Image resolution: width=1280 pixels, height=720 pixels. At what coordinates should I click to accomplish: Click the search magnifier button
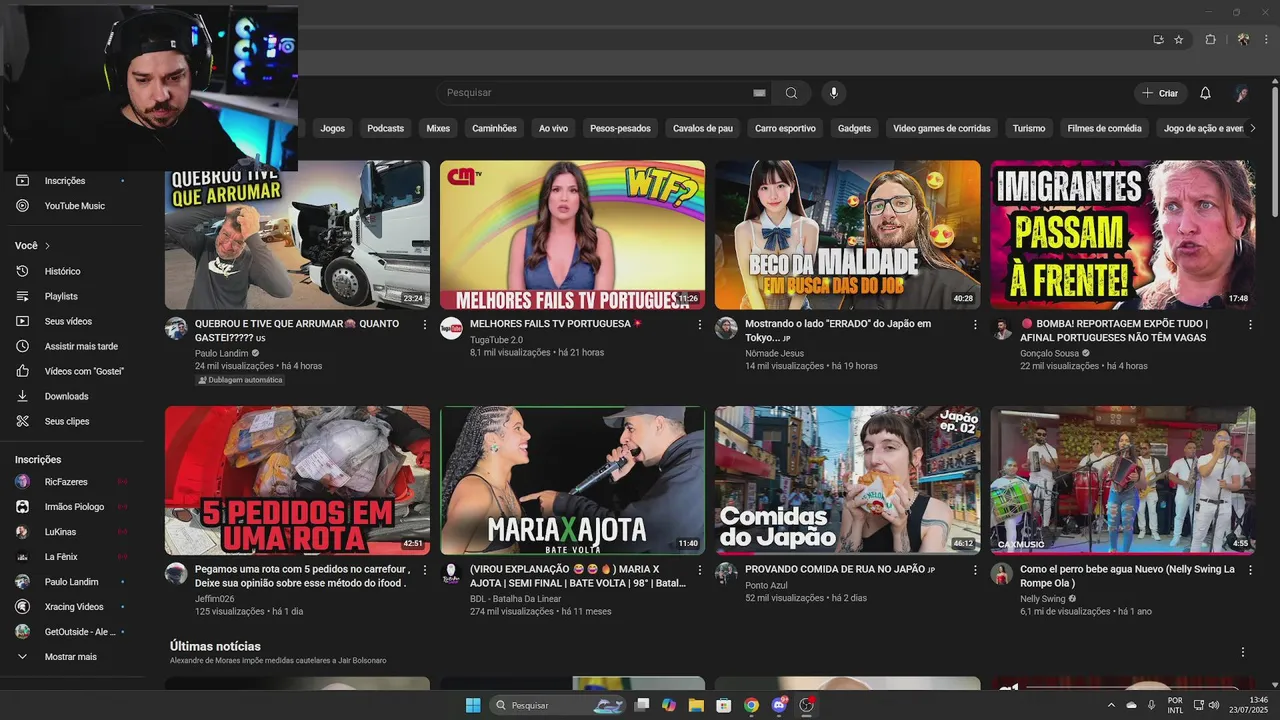(x=792, y=93)
